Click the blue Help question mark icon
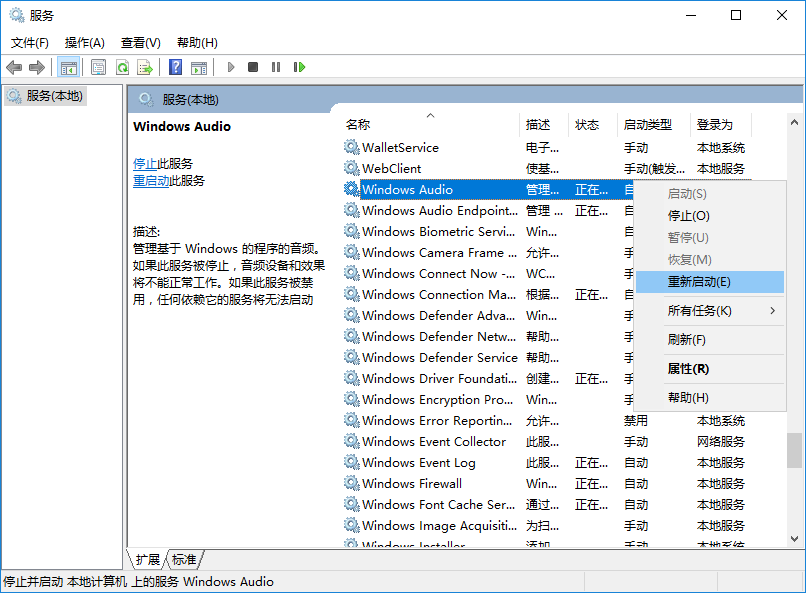 175,67
